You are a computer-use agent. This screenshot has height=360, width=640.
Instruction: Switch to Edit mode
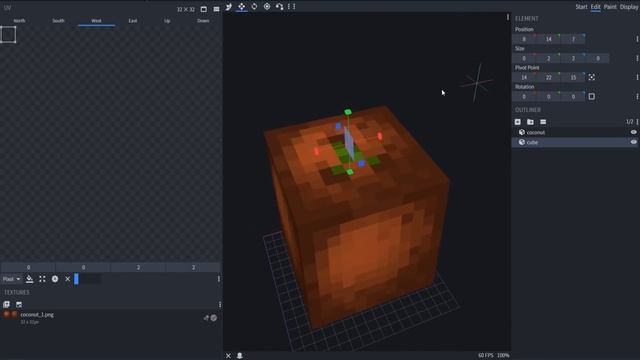(x=596, y=7)
